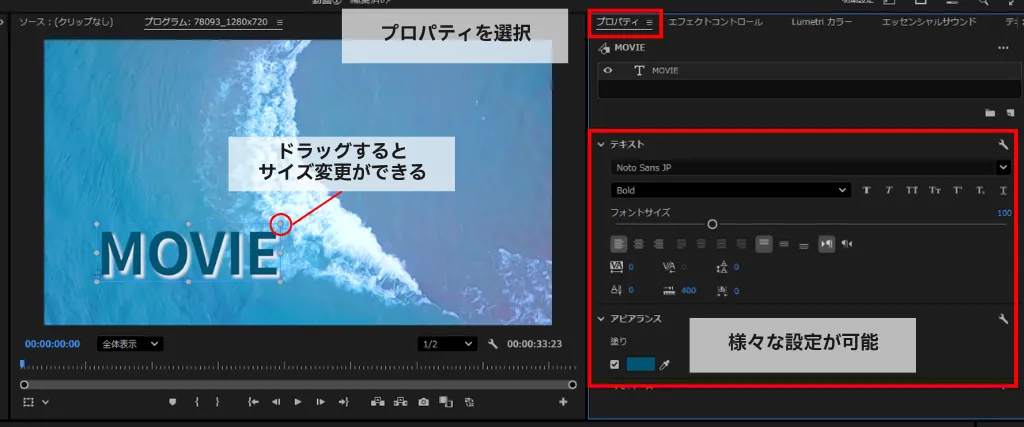
Task: Click the Mark In brace button
Action: pos(197,402)
